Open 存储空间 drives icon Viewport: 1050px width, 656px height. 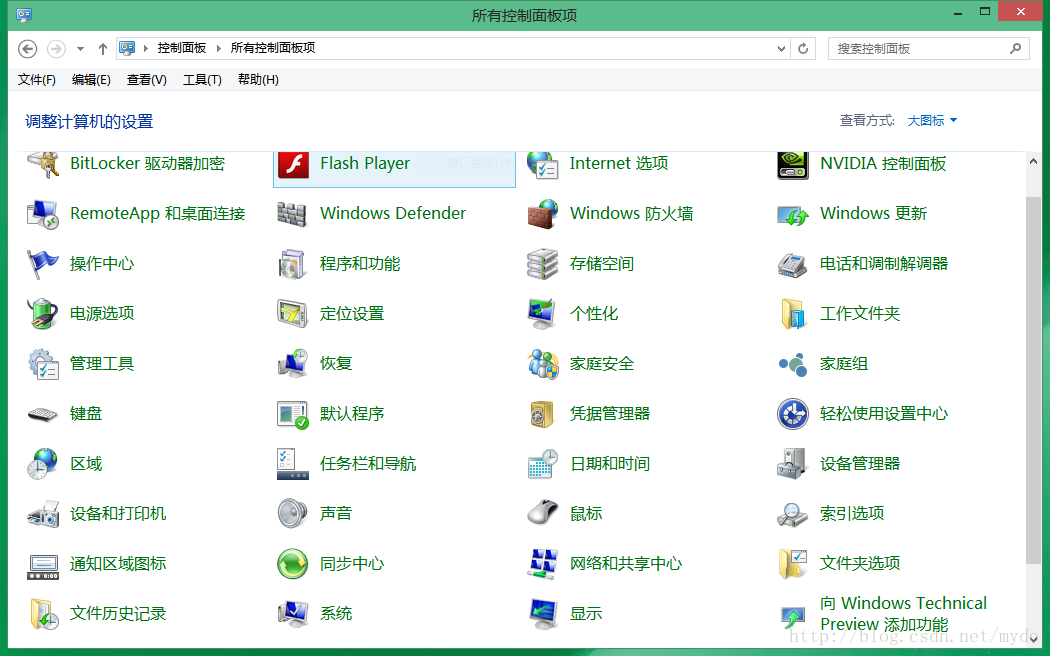[x=542, y=264]
